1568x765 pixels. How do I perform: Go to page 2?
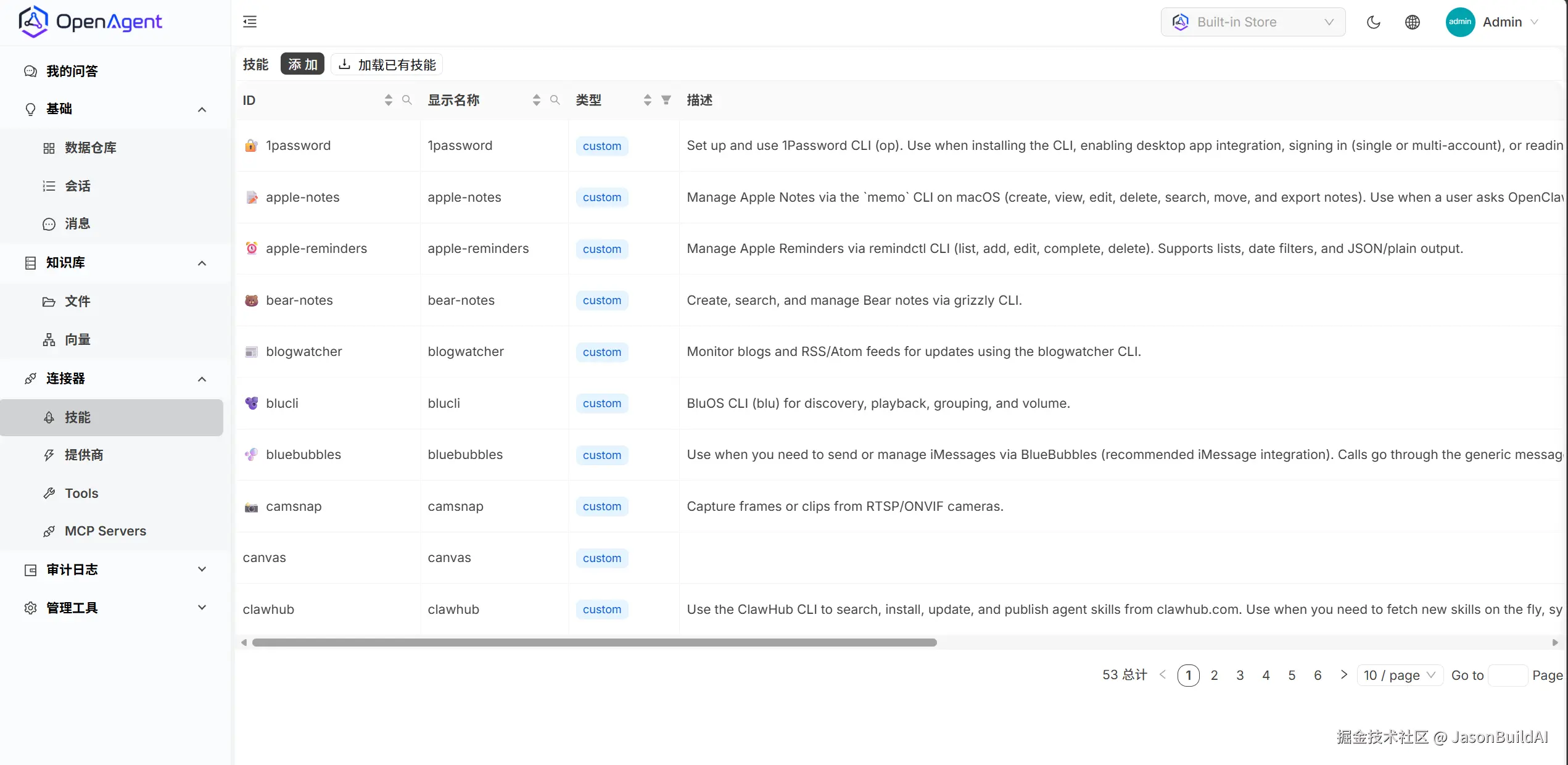point(1214,676)
